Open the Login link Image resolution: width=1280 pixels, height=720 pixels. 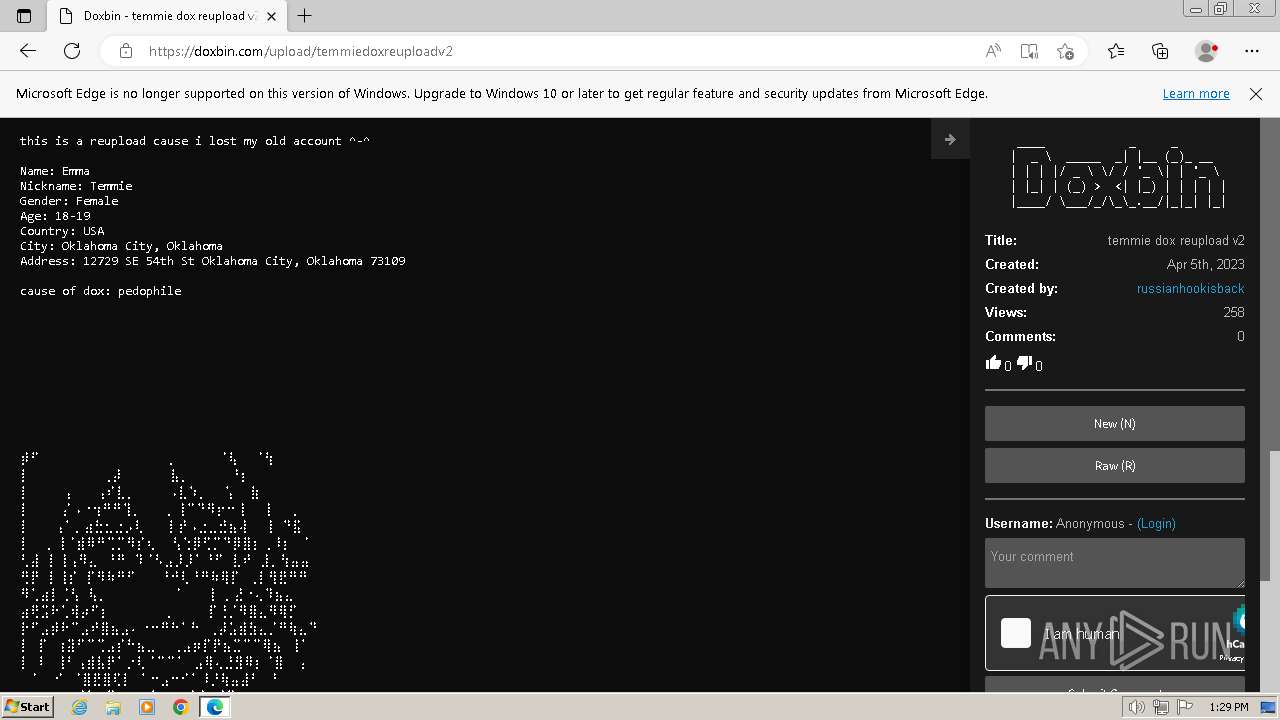click(x=1156, y=524)
